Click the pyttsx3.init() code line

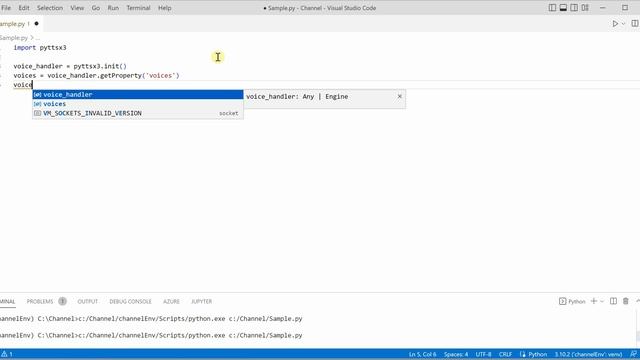pyautogui.click(x=70, y=66)
